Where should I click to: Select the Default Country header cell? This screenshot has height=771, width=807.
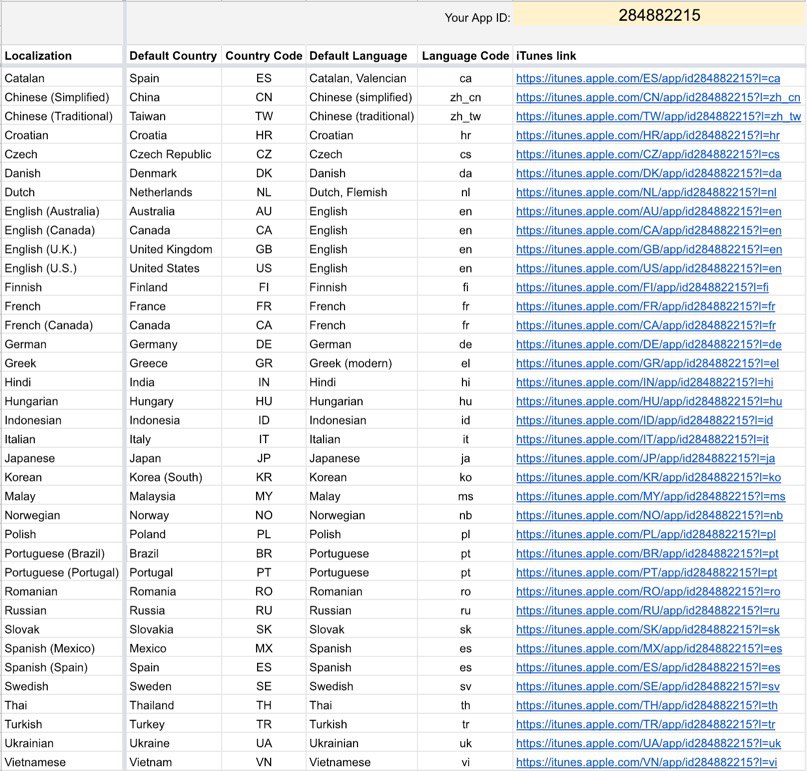coord(173,56)
